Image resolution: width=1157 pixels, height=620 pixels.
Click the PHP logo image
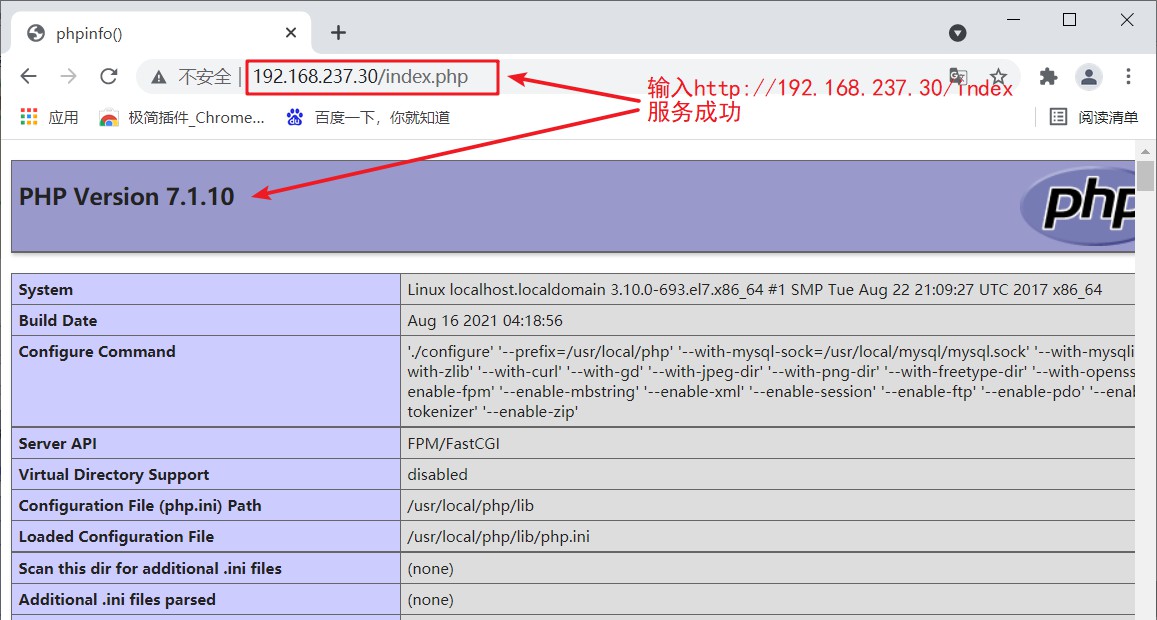click(1078, 206)
